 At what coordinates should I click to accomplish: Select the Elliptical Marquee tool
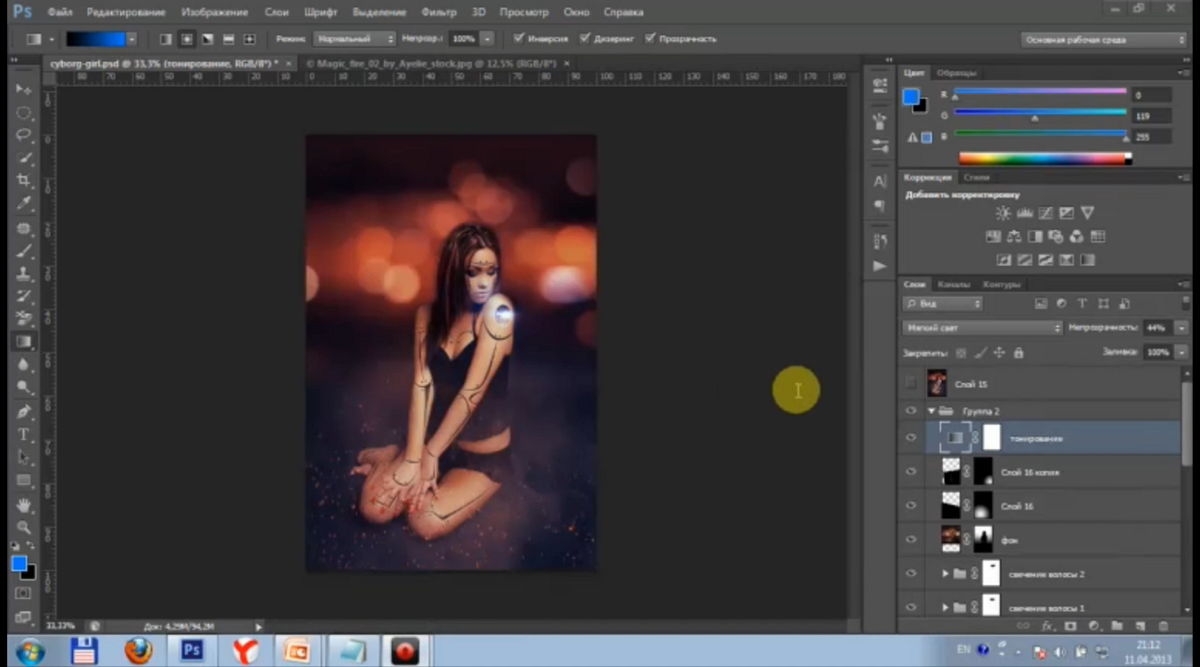pos(24,112)
